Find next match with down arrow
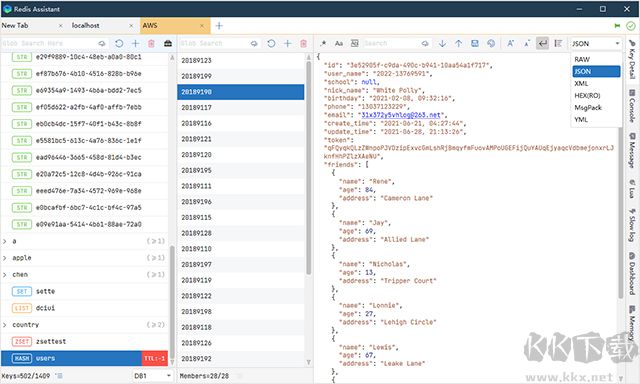640x384 pixels. tap(442, 43)
